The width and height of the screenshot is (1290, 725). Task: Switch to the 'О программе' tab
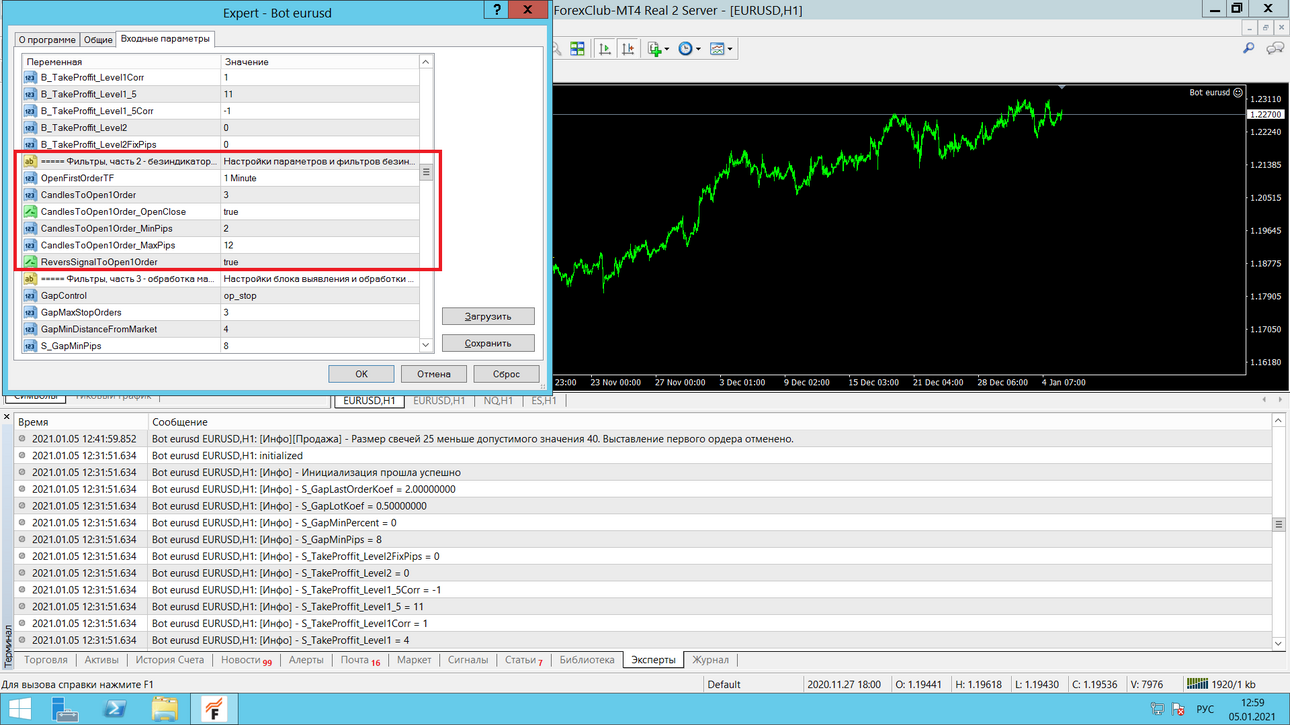point(47,40)
